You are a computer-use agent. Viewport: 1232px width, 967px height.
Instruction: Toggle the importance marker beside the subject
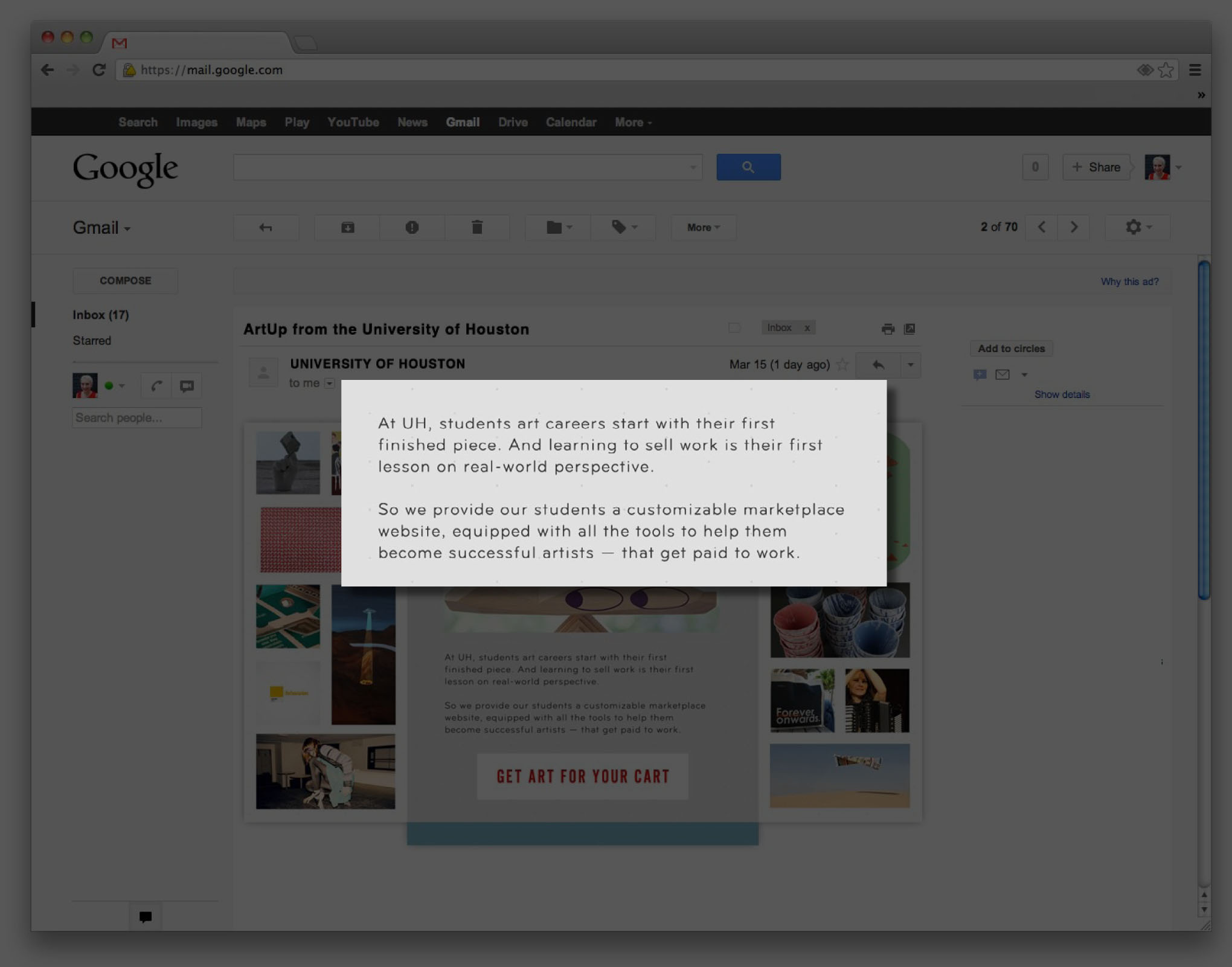click(734, 328)
